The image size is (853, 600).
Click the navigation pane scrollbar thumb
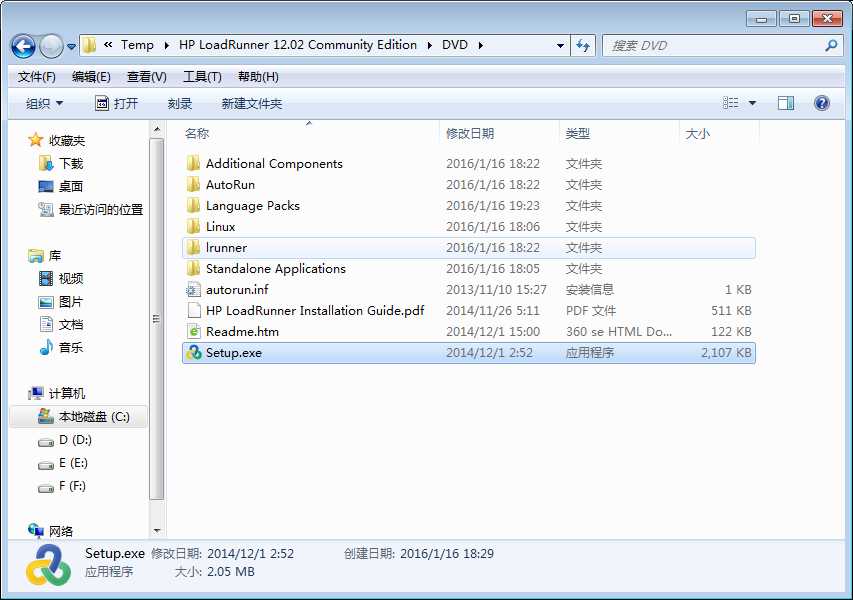[157, 319]
